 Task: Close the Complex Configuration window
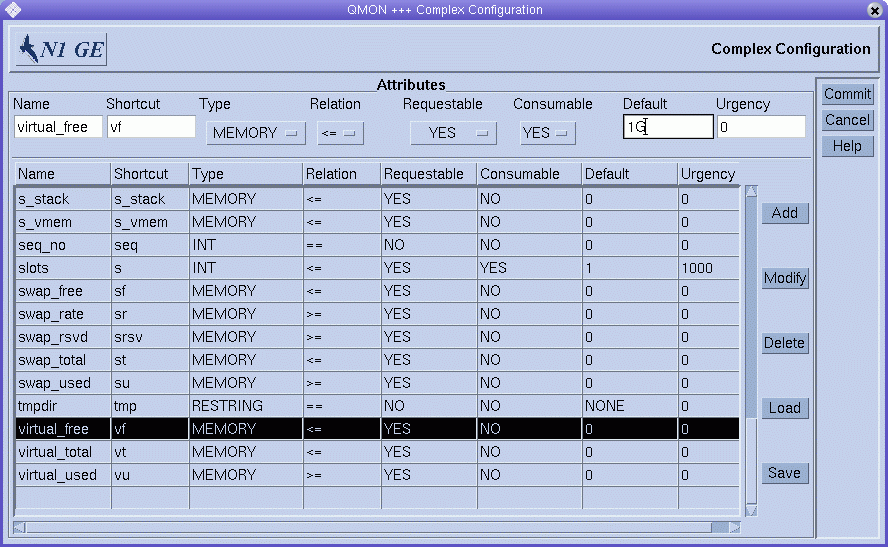(x=875, y=10)
